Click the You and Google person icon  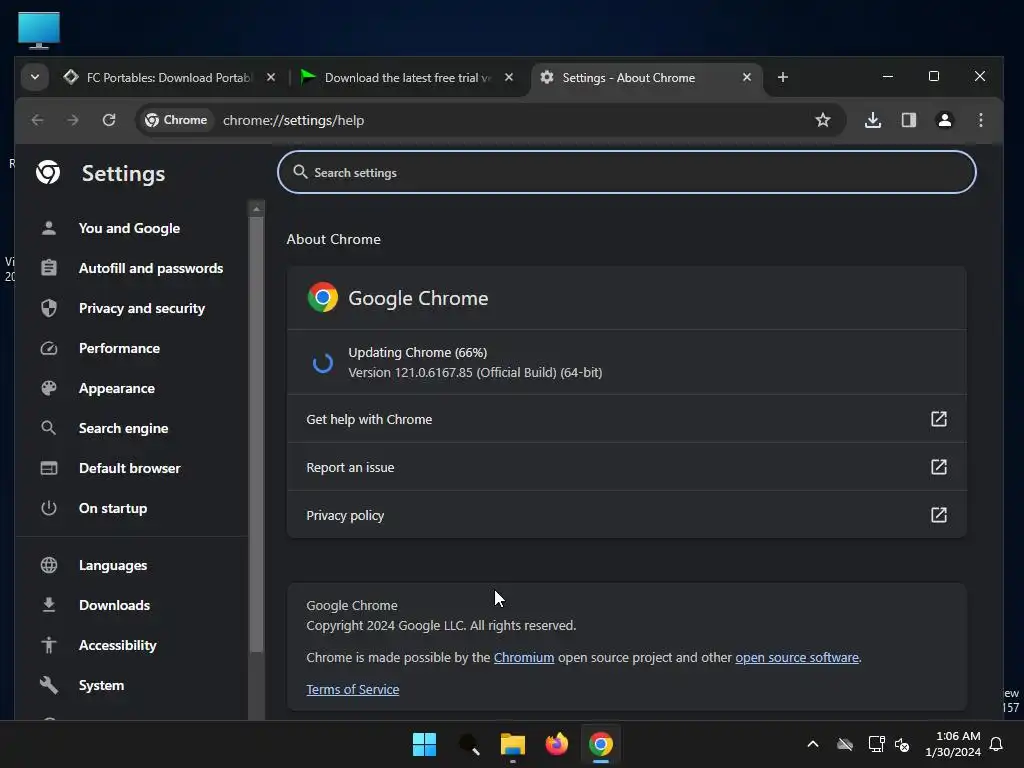[48, 228]
